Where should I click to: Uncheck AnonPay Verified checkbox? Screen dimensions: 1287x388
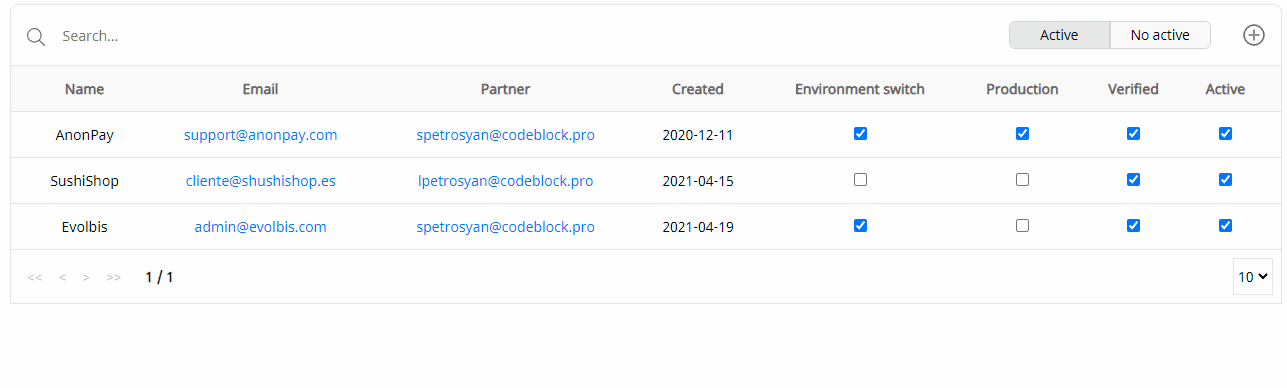[x=1133, y=134]
